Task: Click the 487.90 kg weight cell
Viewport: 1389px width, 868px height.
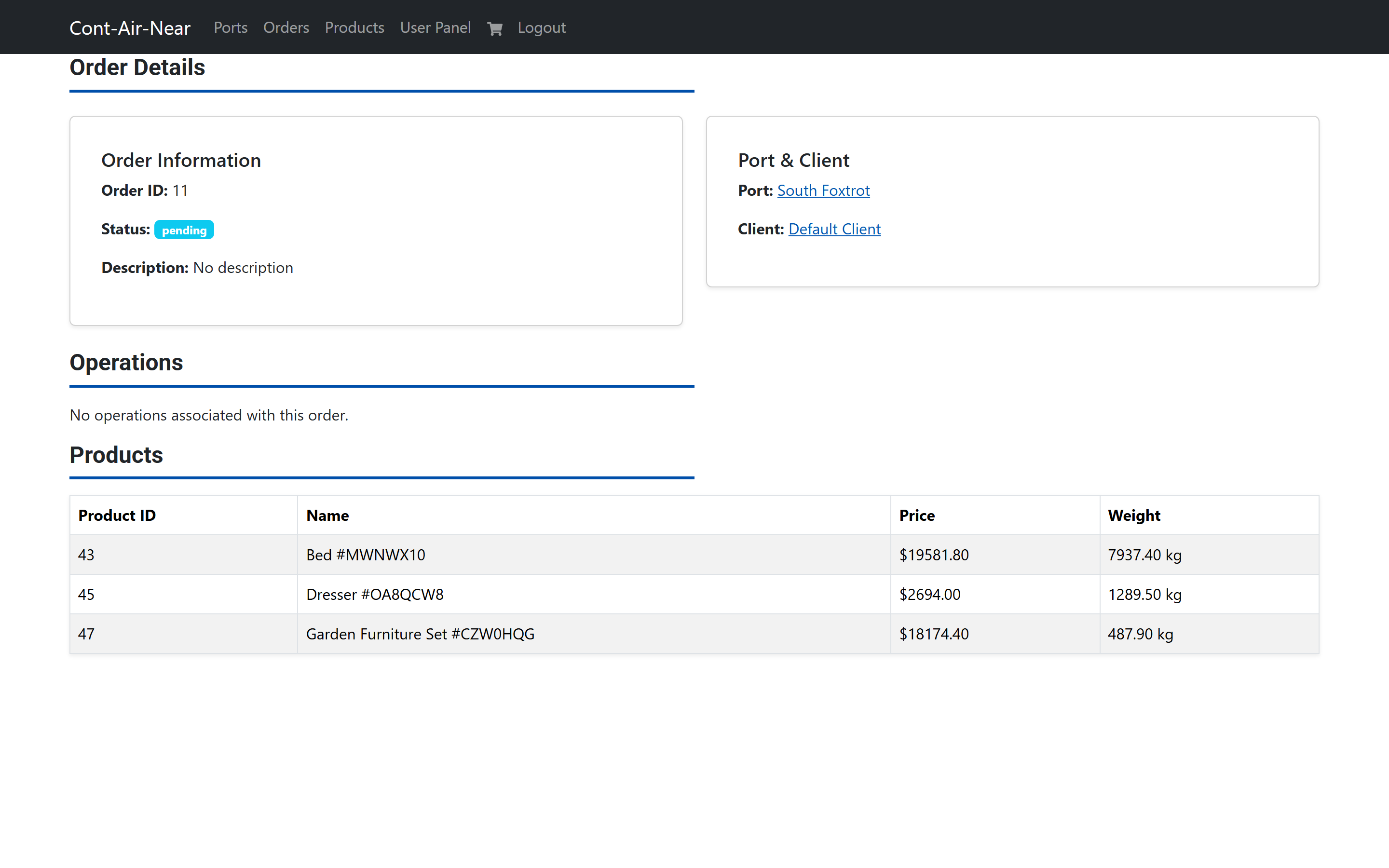Action: click(x=1209, y=634)
